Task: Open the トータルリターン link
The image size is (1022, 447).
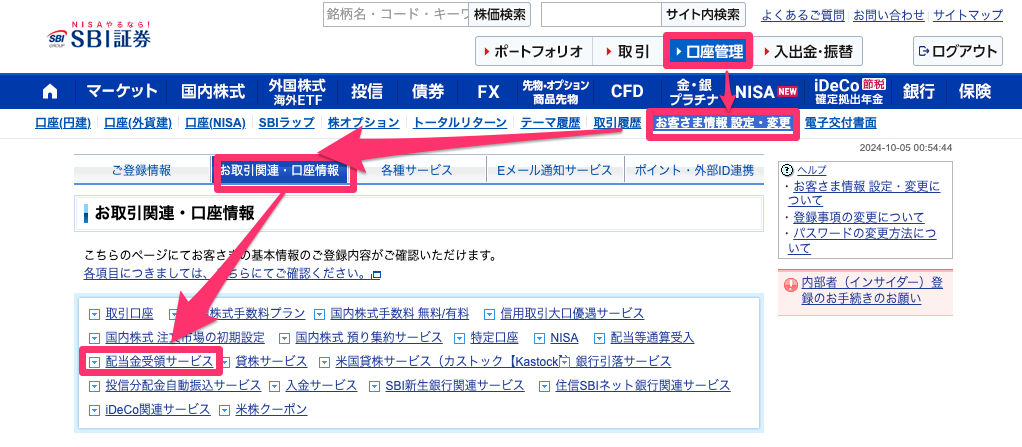Action: 461,123
